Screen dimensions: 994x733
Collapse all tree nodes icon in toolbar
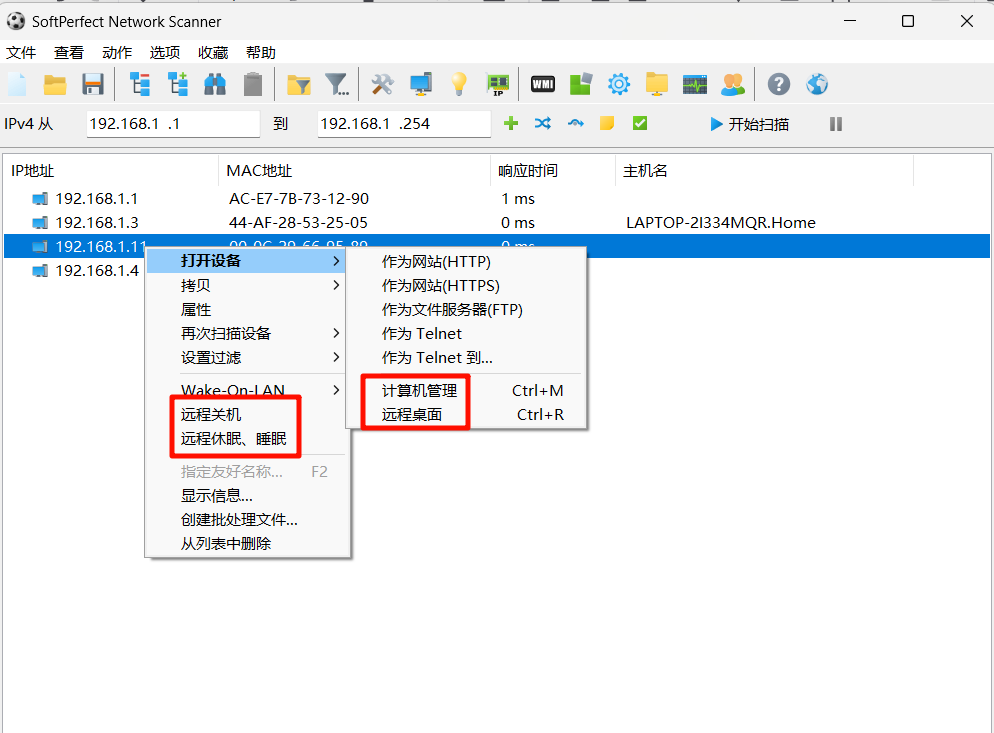139,84
